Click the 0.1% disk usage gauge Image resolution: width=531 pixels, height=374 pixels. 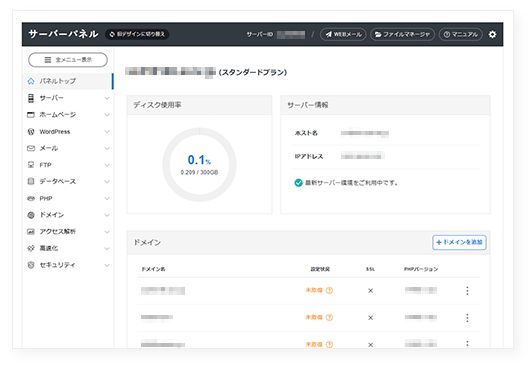[x=199, y=165]
